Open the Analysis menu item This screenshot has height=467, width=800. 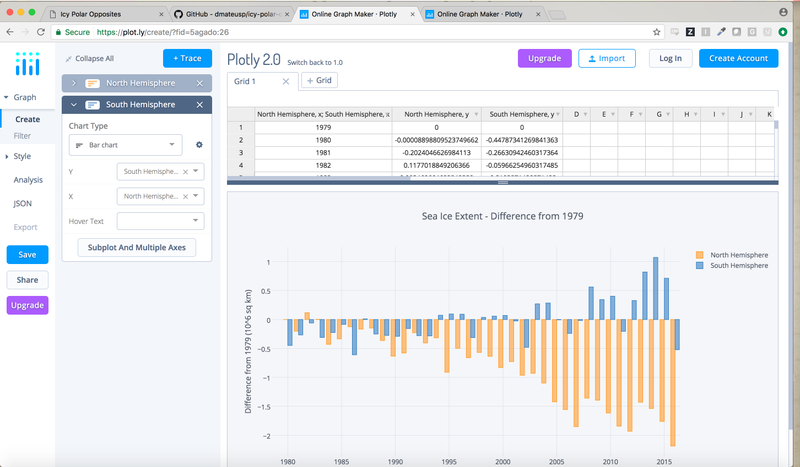[x=28, y=180]
